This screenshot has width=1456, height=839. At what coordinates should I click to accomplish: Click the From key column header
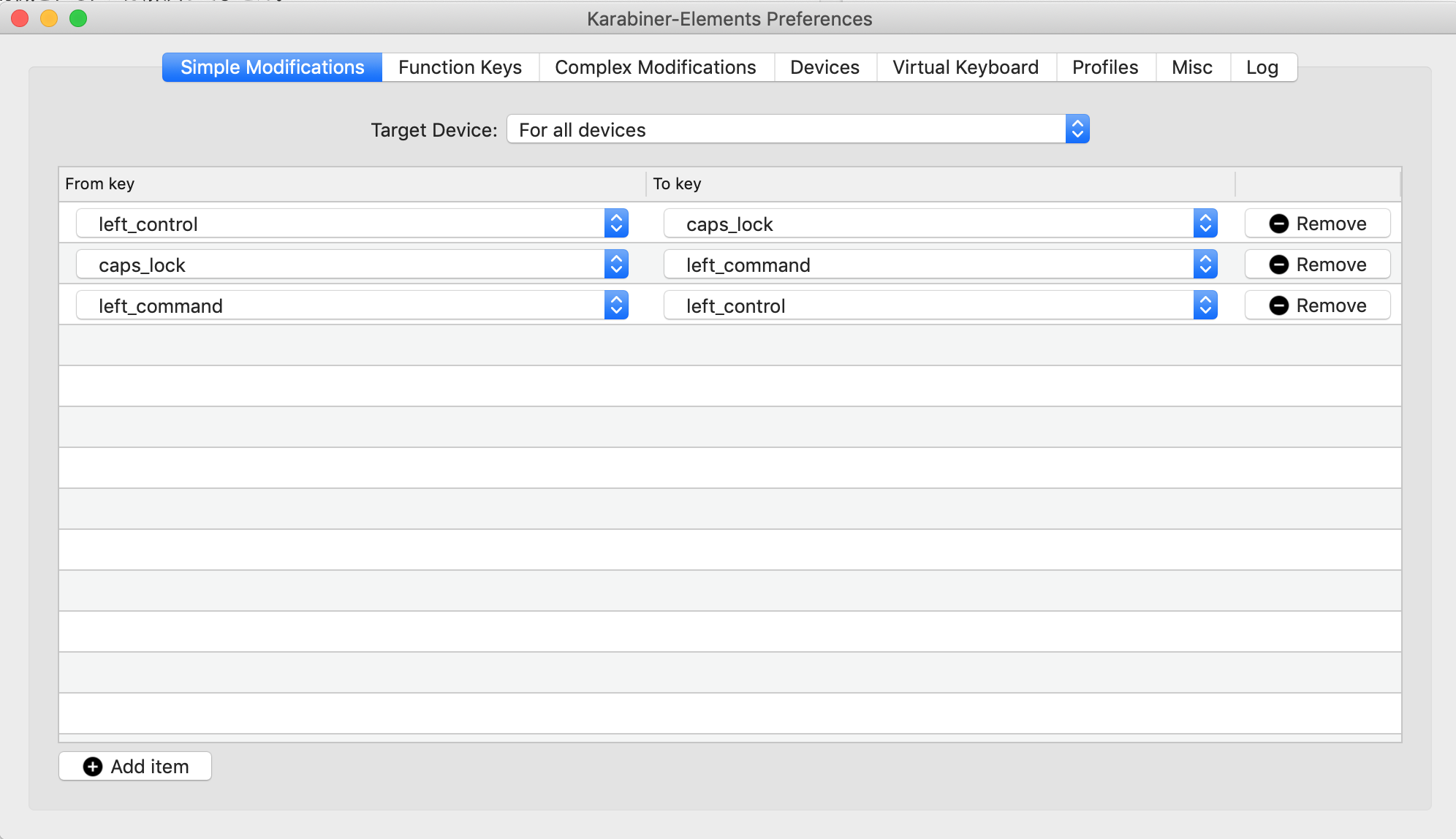(352, 184)
